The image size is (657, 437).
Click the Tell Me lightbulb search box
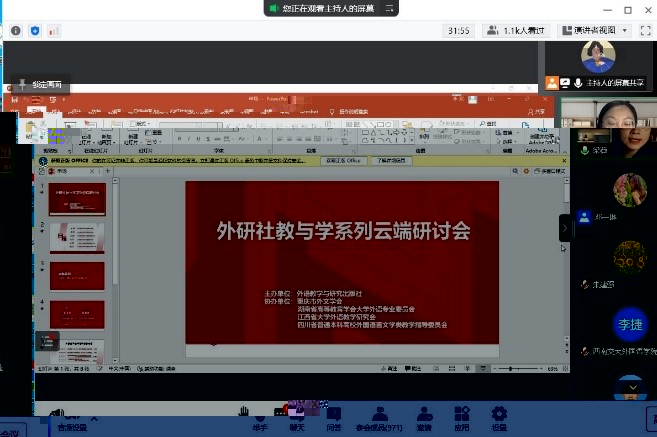coord(350,112)
